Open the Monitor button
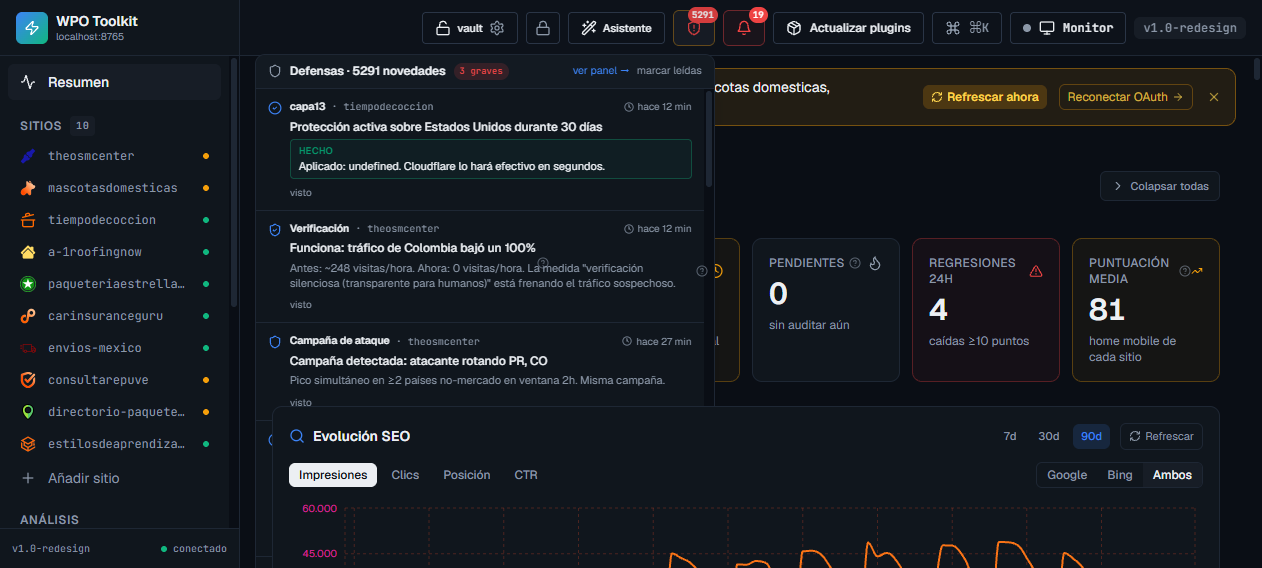The width and height of the screenshot is (1262, 568). click(x=1068, y=28)
